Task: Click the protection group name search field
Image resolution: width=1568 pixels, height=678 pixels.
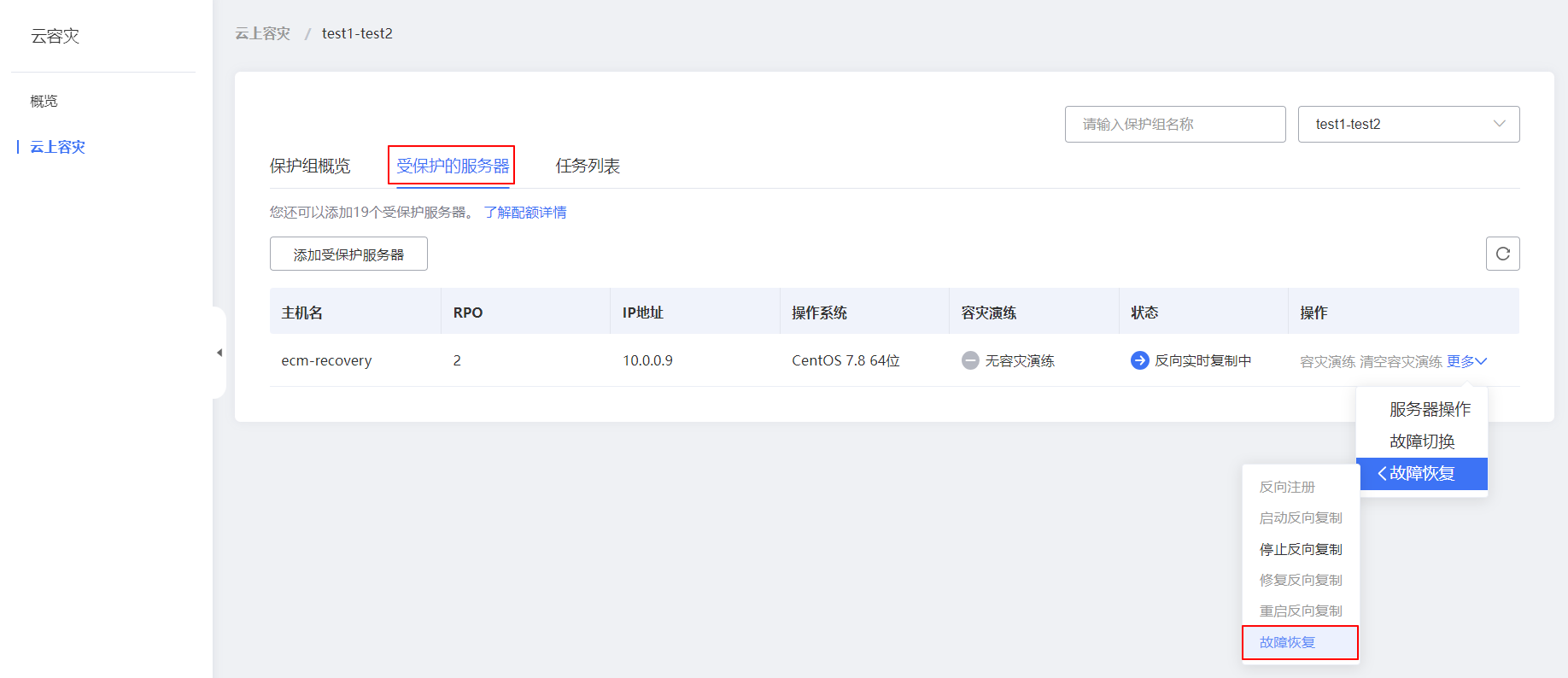Action: click(x=1174, y=124)
